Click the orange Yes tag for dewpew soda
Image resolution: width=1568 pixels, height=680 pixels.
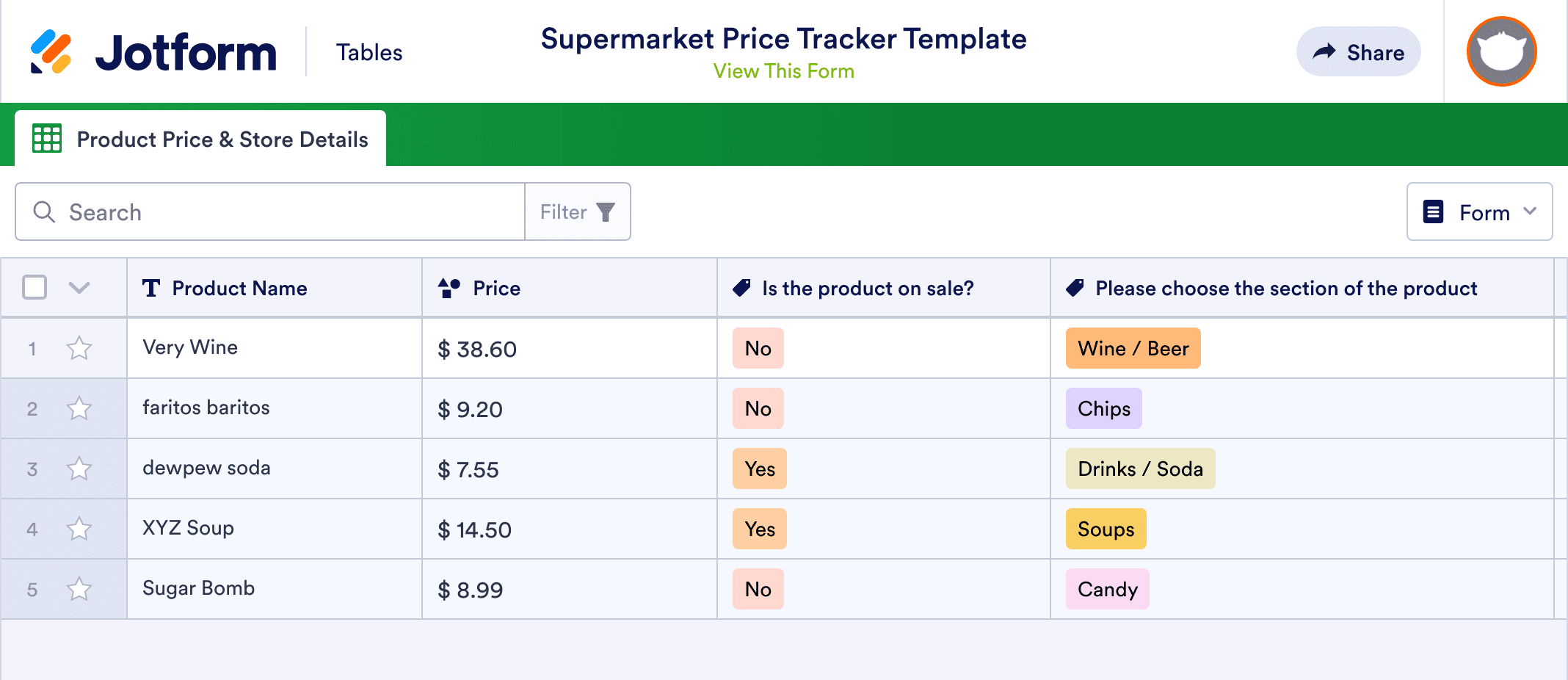[759, 469]
